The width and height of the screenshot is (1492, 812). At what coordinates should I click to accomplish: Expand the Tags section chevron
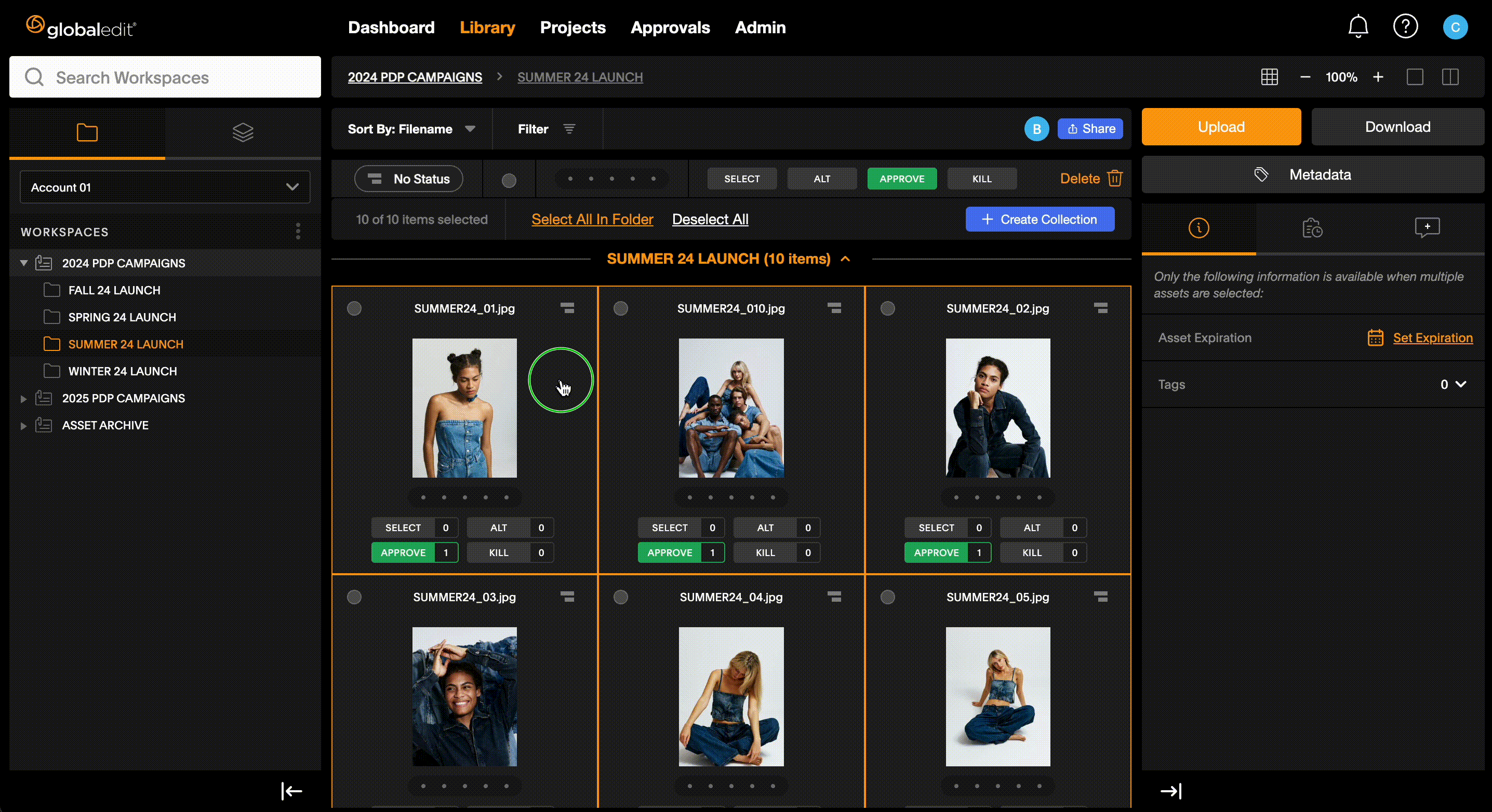pos(1461,384)
